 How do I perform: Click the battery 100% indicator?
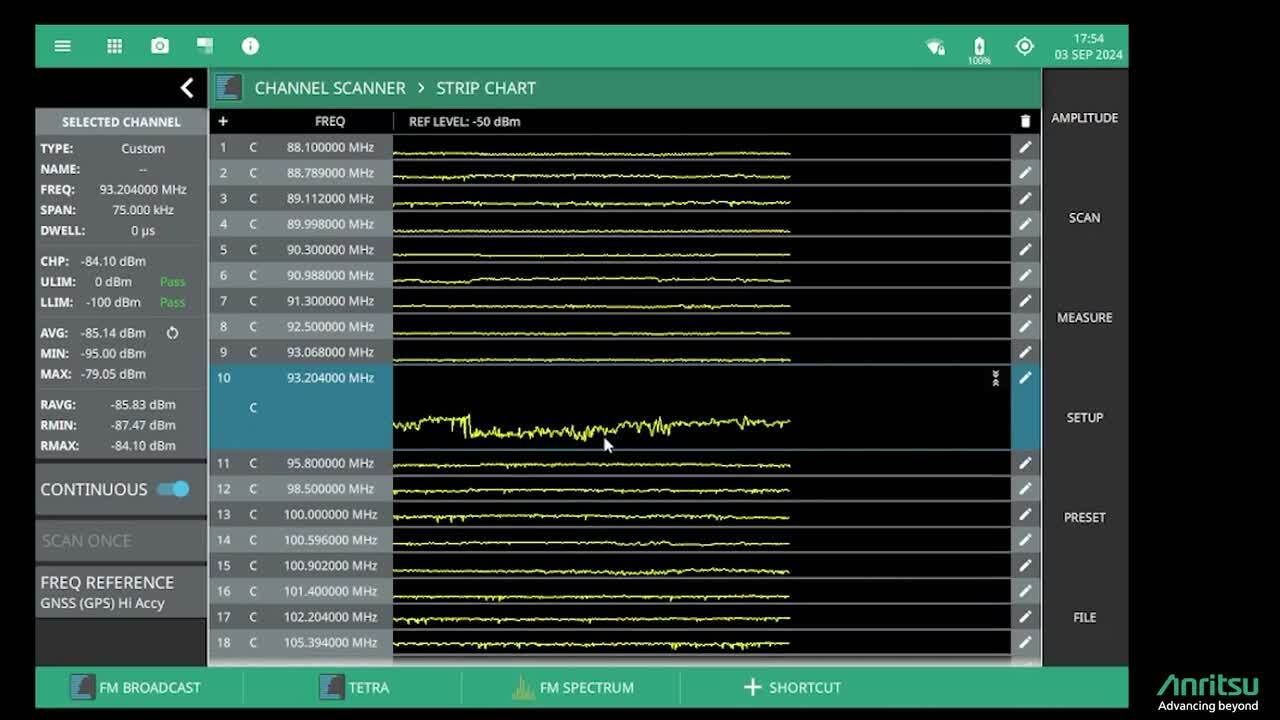tap(979, 49)
